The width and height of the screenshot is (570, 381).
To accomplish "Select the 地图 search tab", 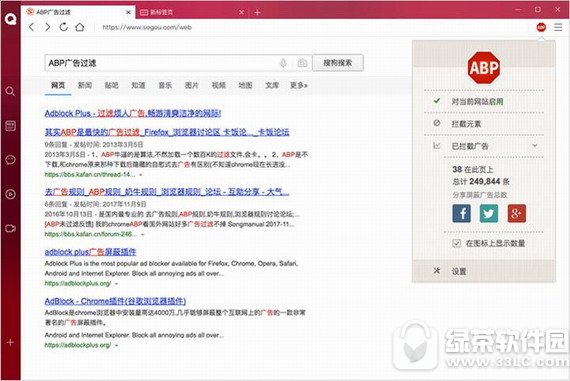I will pos(245,85).
